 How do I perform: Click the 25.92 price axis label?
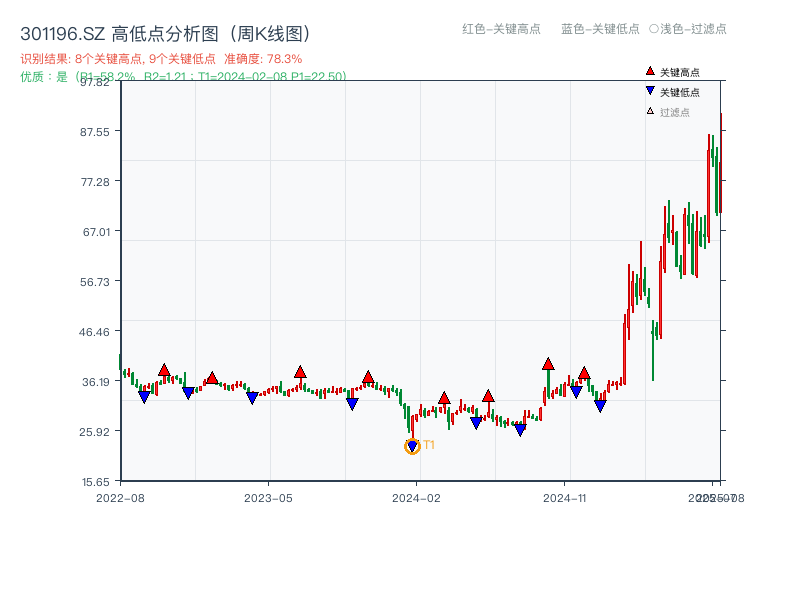coord(94,432)
